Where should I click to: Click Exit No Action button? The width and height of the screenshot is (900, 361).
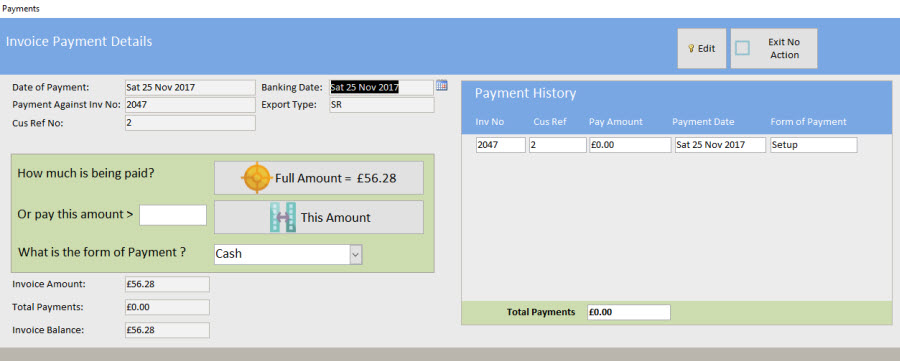coord(774,49)
